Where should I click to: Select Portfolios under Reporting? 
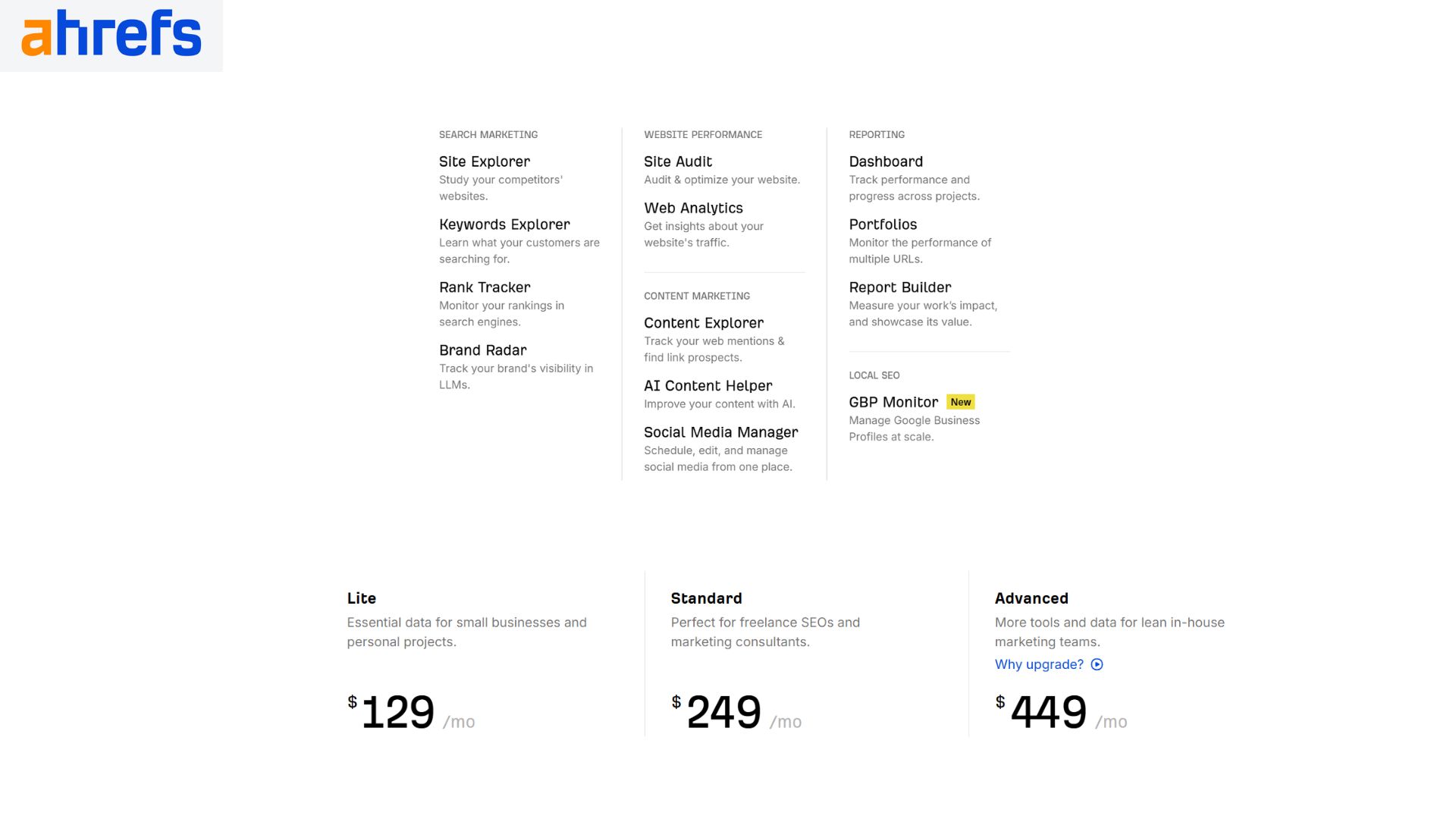pos(883,224)
